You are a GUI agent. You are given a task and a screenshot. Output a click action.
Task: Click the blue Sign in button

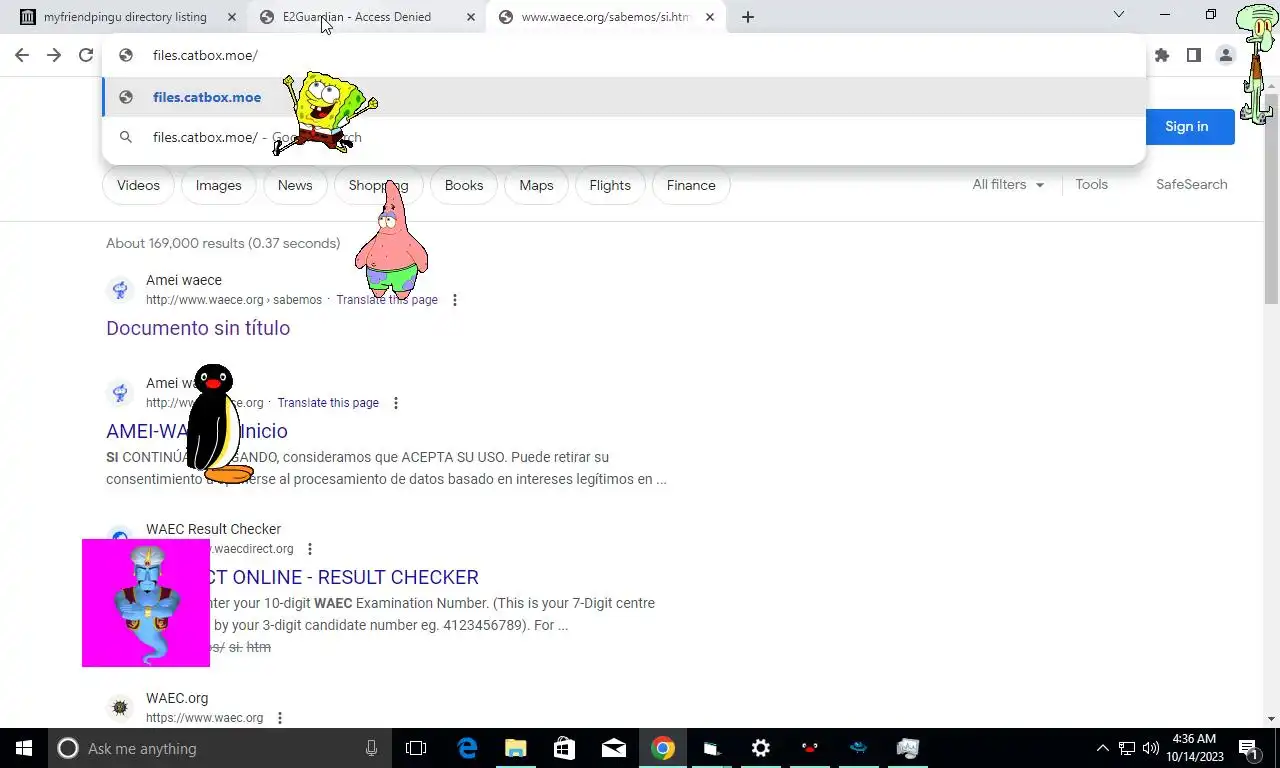pyautogui.click(x=1187, y=126)
